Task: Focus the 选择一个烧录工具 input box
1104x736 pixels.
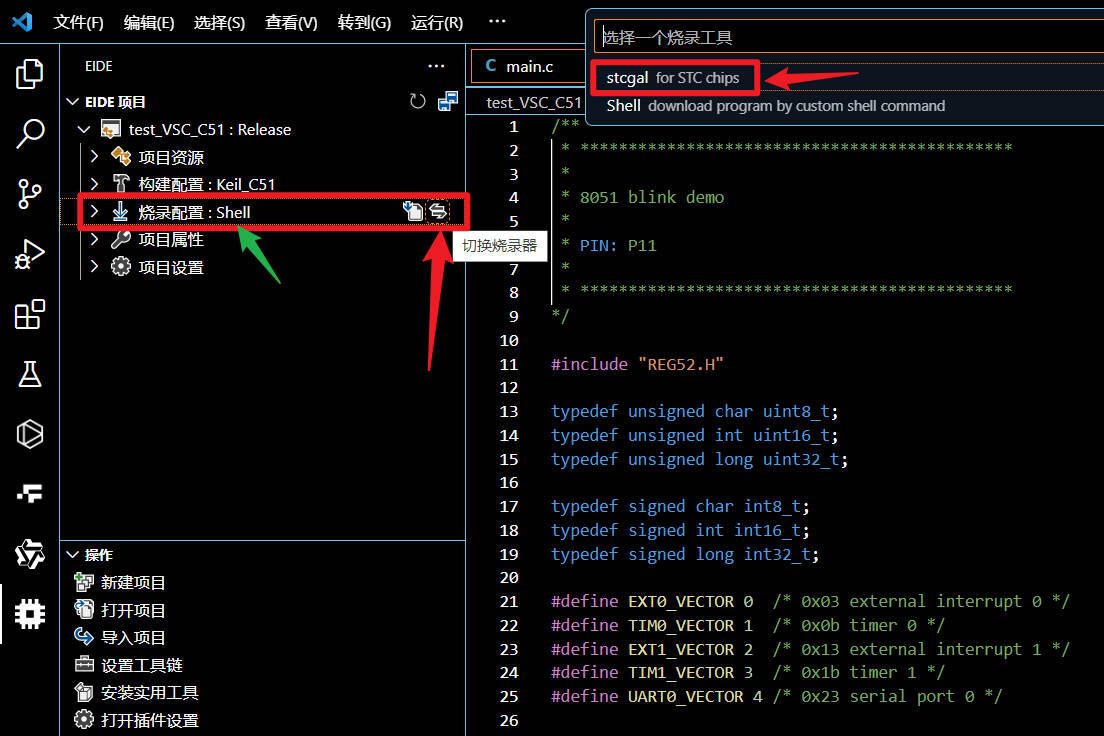Action: click(x=849, y=37)
